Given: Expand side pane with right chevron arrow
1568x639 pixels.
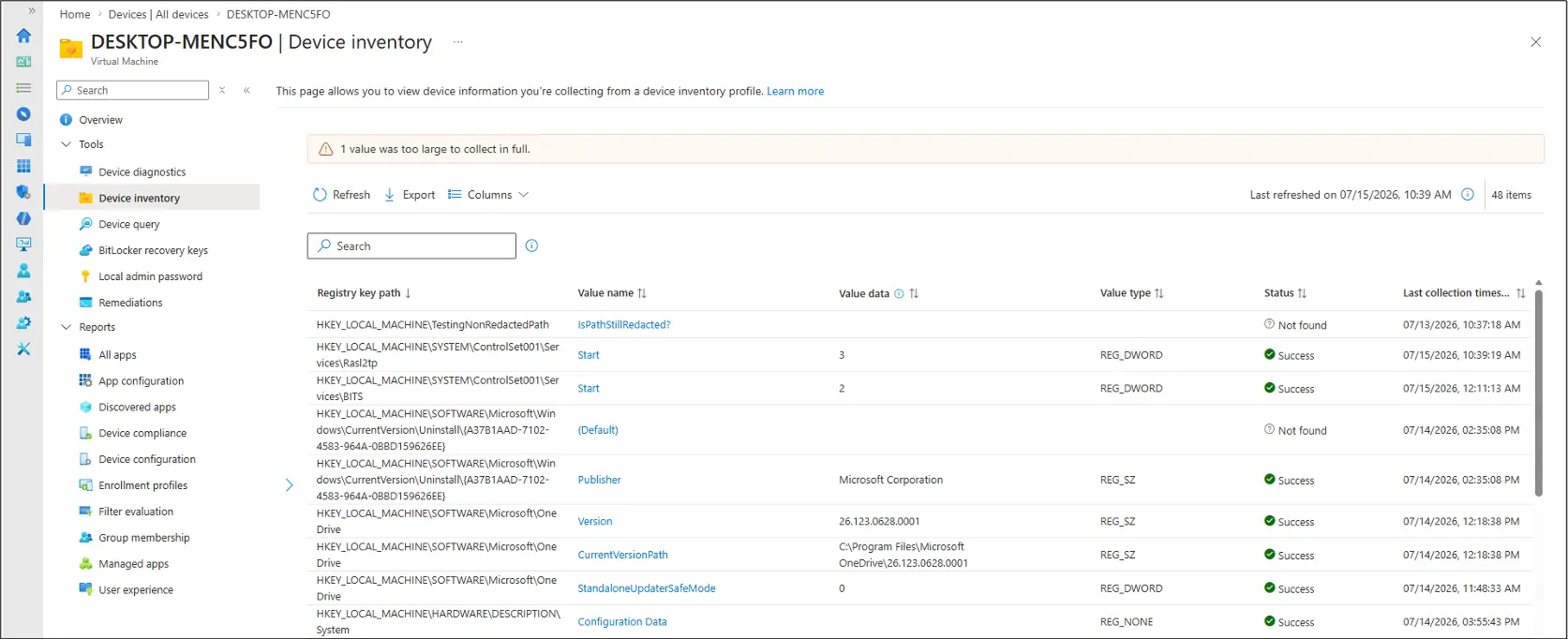Looking at the screenshot, I should [289, 485].
